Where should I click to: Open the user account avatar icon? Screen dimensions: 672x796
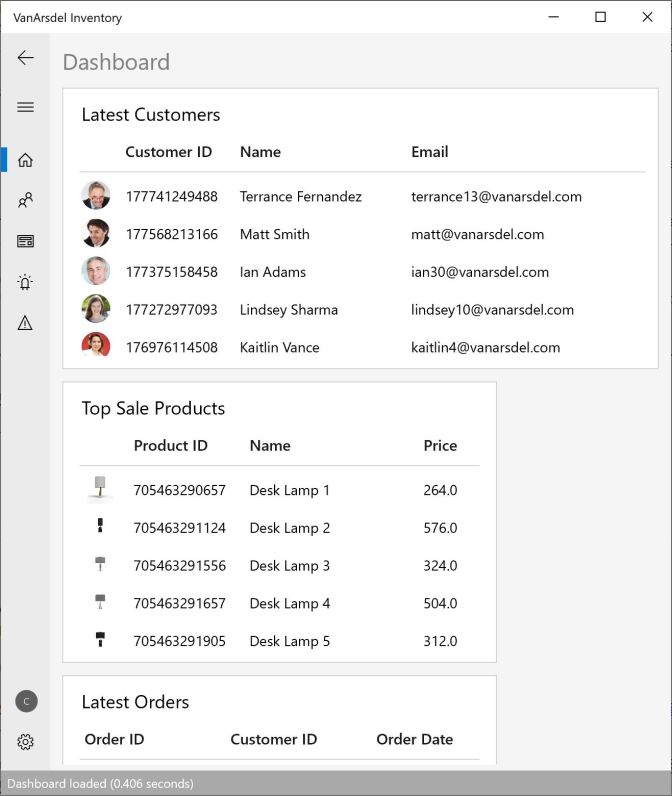[x=26, y=701]
